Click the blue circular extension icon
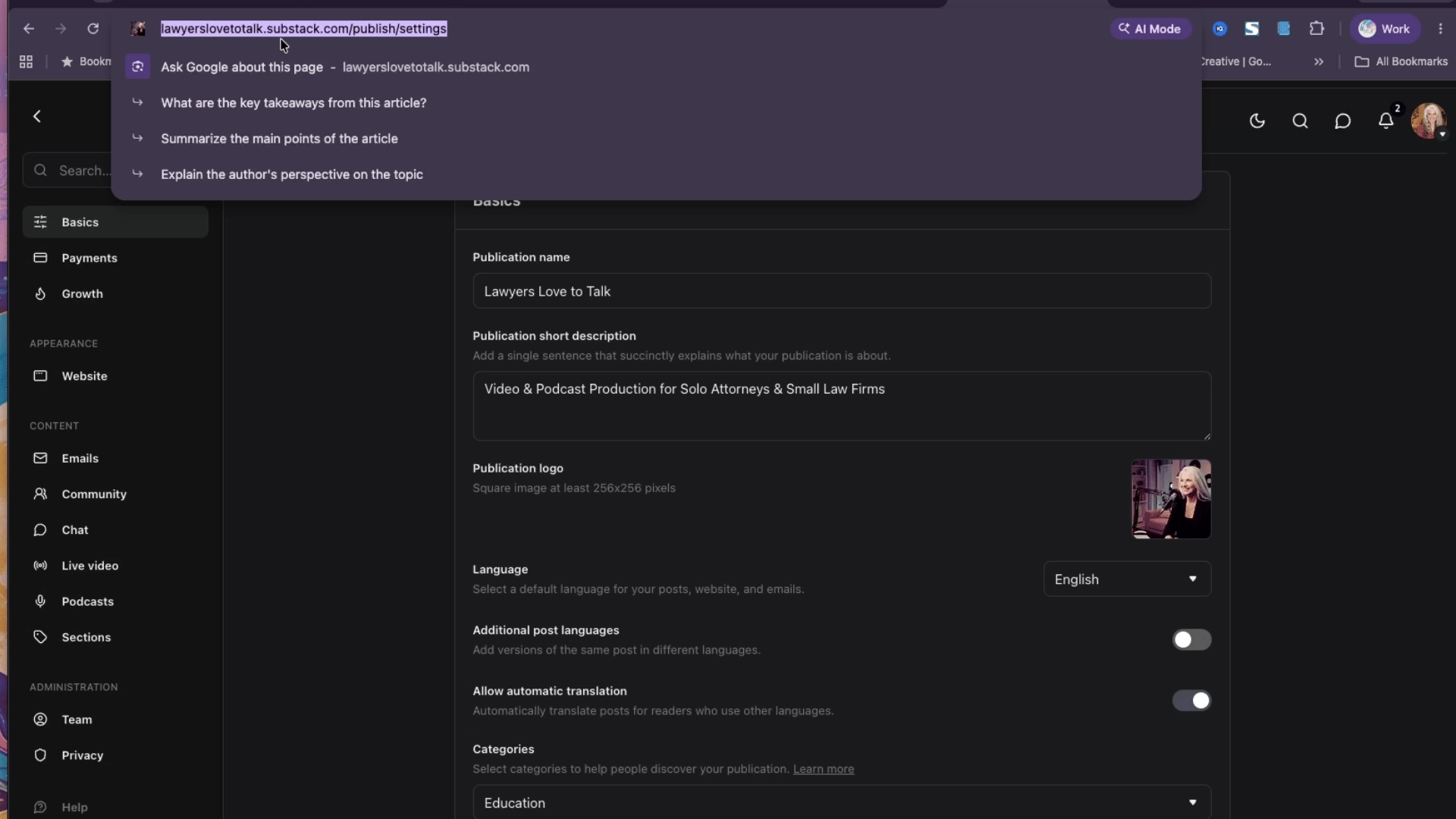The height and width of the screenshot is (819, 1456). [x=1219, y=29]
